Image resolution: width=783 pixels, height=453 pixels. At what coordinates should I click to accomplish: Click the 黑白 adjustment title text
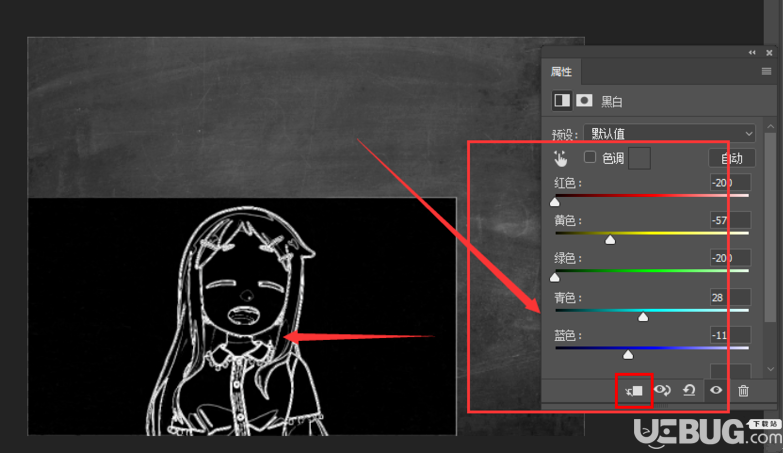(612, 102)
